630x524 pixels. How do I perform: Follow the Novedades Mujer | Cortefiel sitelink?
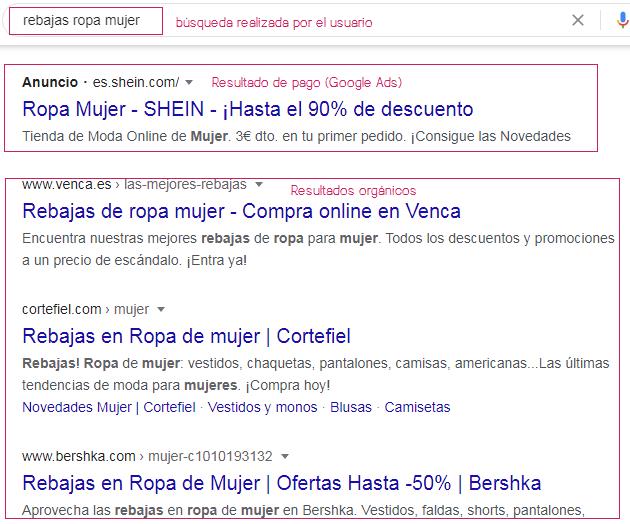109,407
